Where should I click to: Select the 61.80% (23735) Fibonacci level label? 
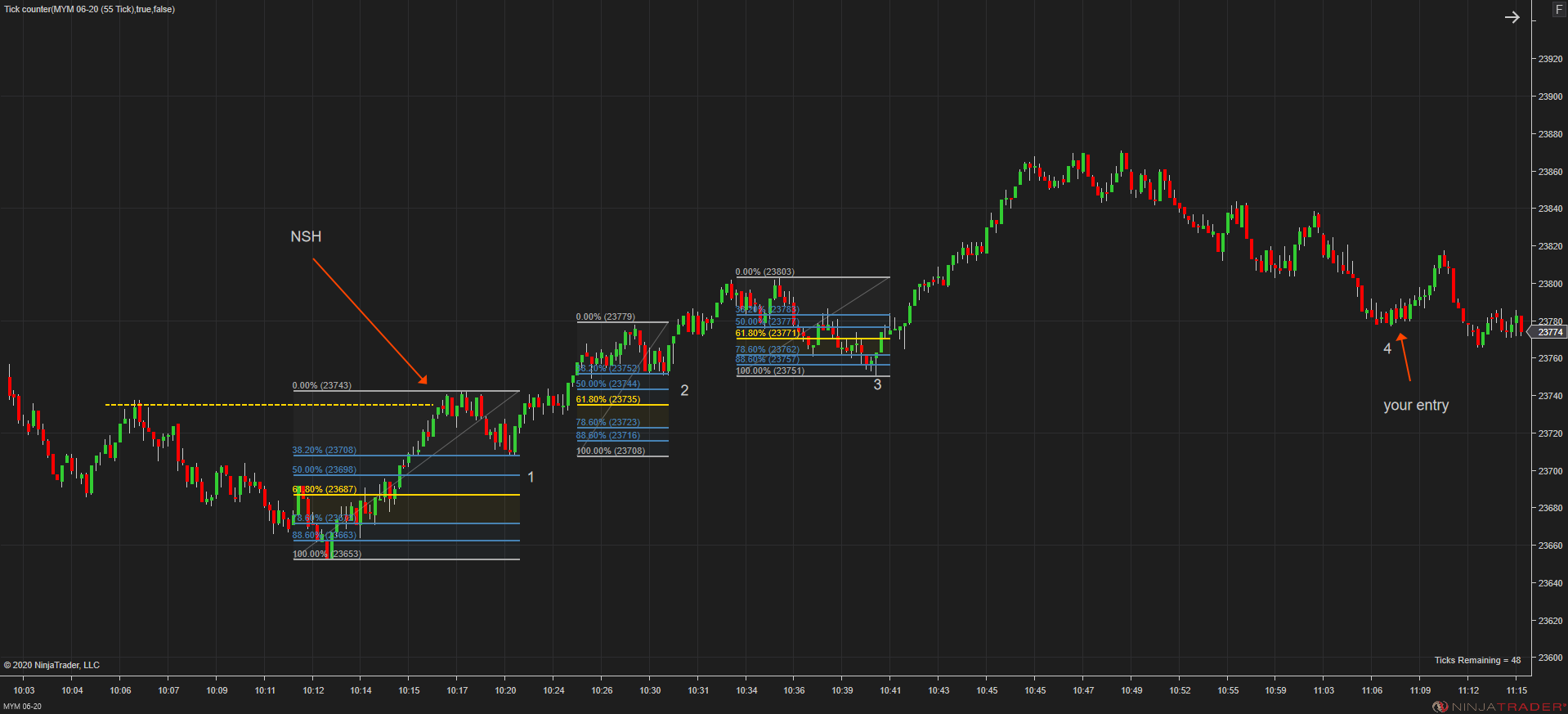click(608, 399)
